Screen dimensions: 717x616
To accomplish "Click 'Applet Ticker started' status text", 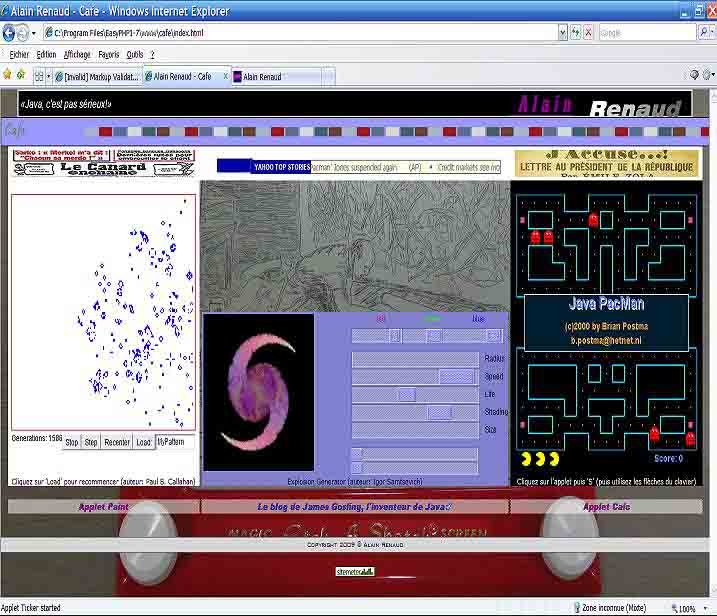I will [31, 608].
